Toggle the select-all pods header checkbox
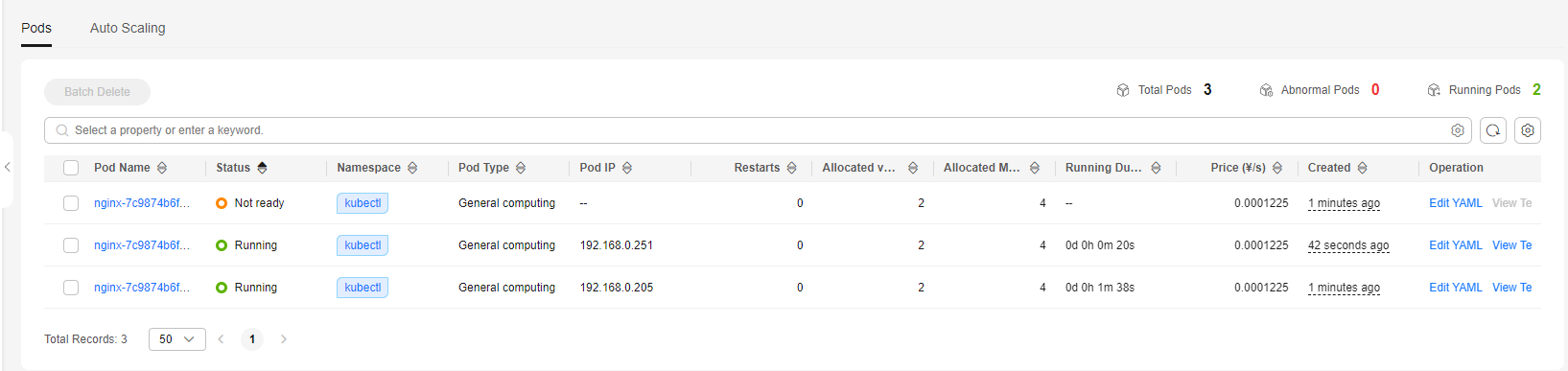Image resolution: width=1568 pixels, height=371 pixels. 71,168
